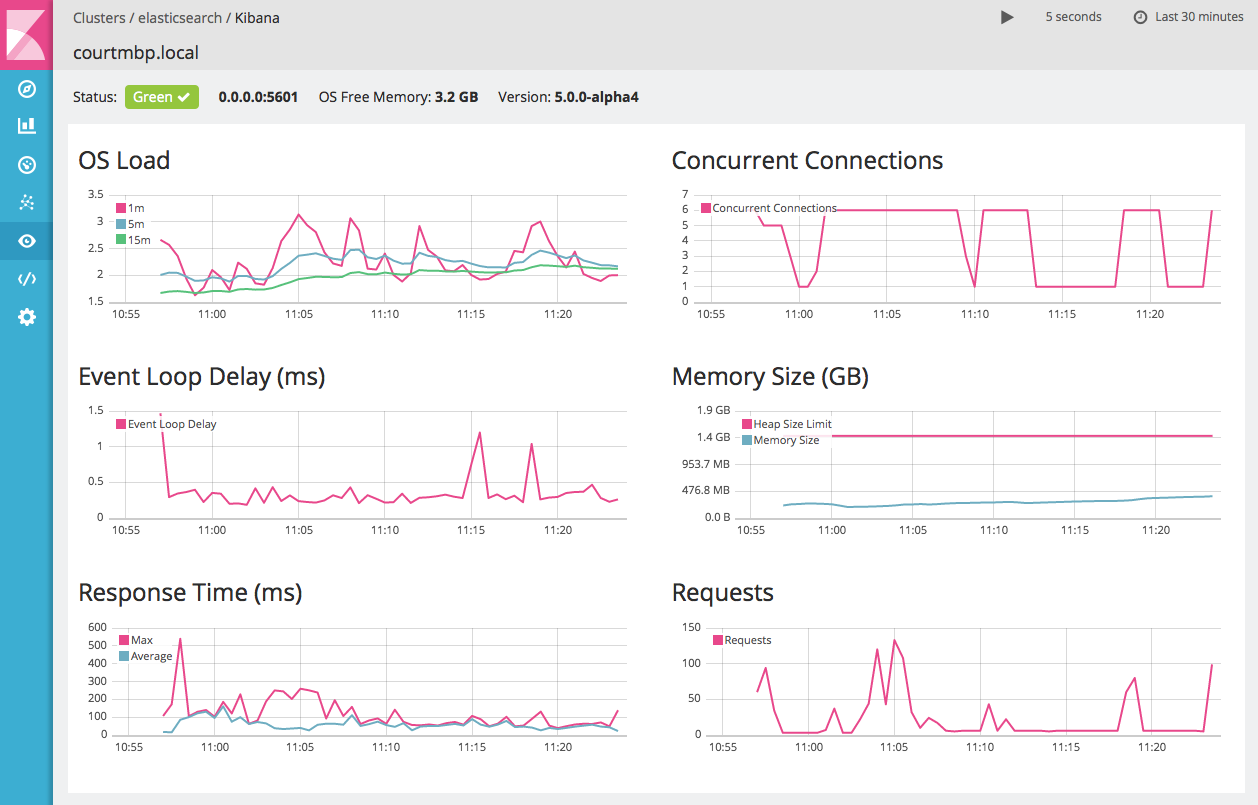1258x805 pixels.
Task: Toggle the 1m series in OS Load legend
Action: [135, 208]
